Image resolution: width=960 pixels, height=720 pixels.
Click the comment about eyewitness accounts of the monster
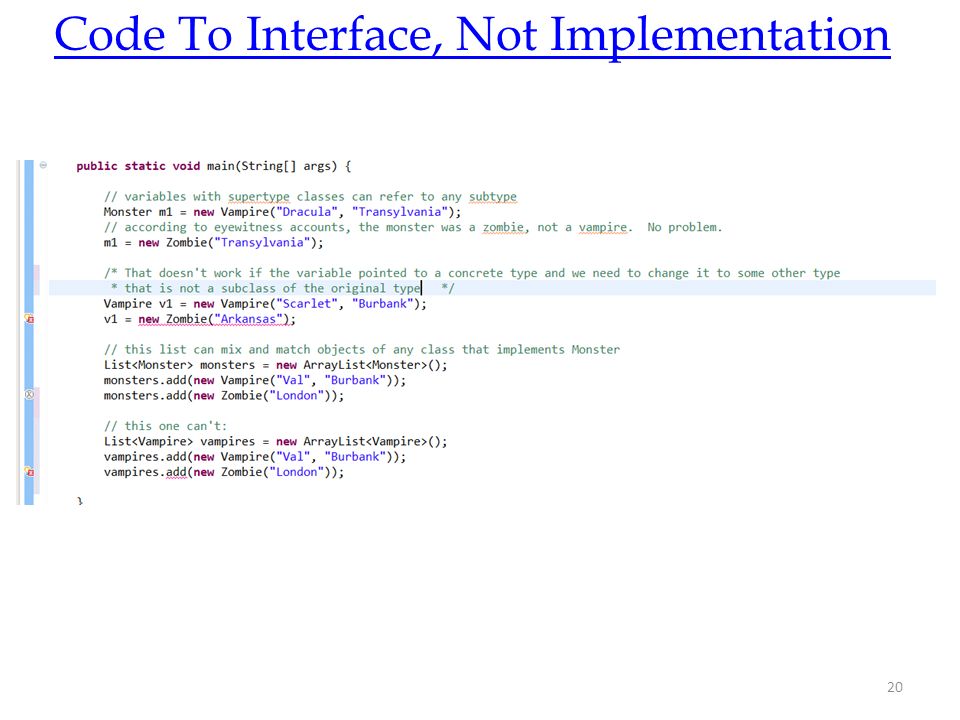pyautogui.click(x=413, y=227)
